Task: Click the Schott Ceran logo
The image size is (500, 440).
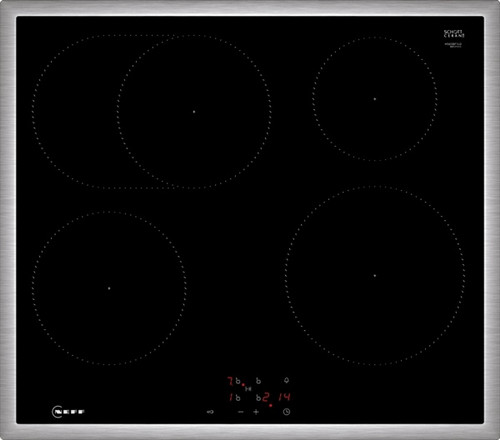Action: tap(453, 34)
